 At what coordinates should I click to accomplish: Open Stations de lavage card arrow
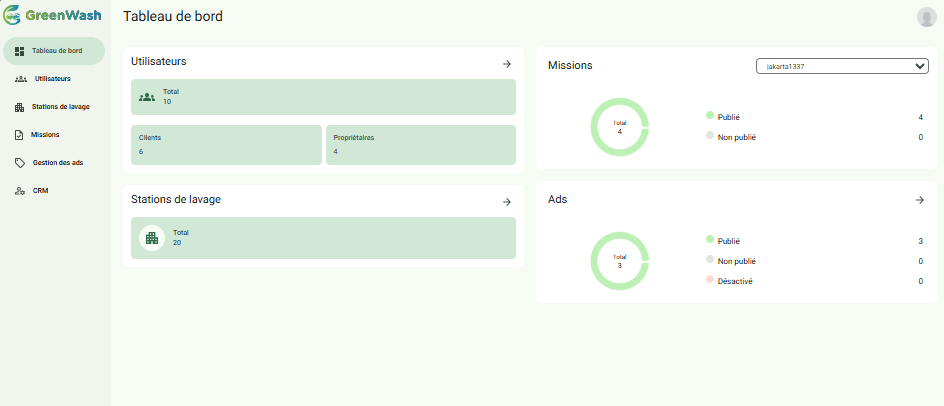pyautogui.click(x=507, y=201)
